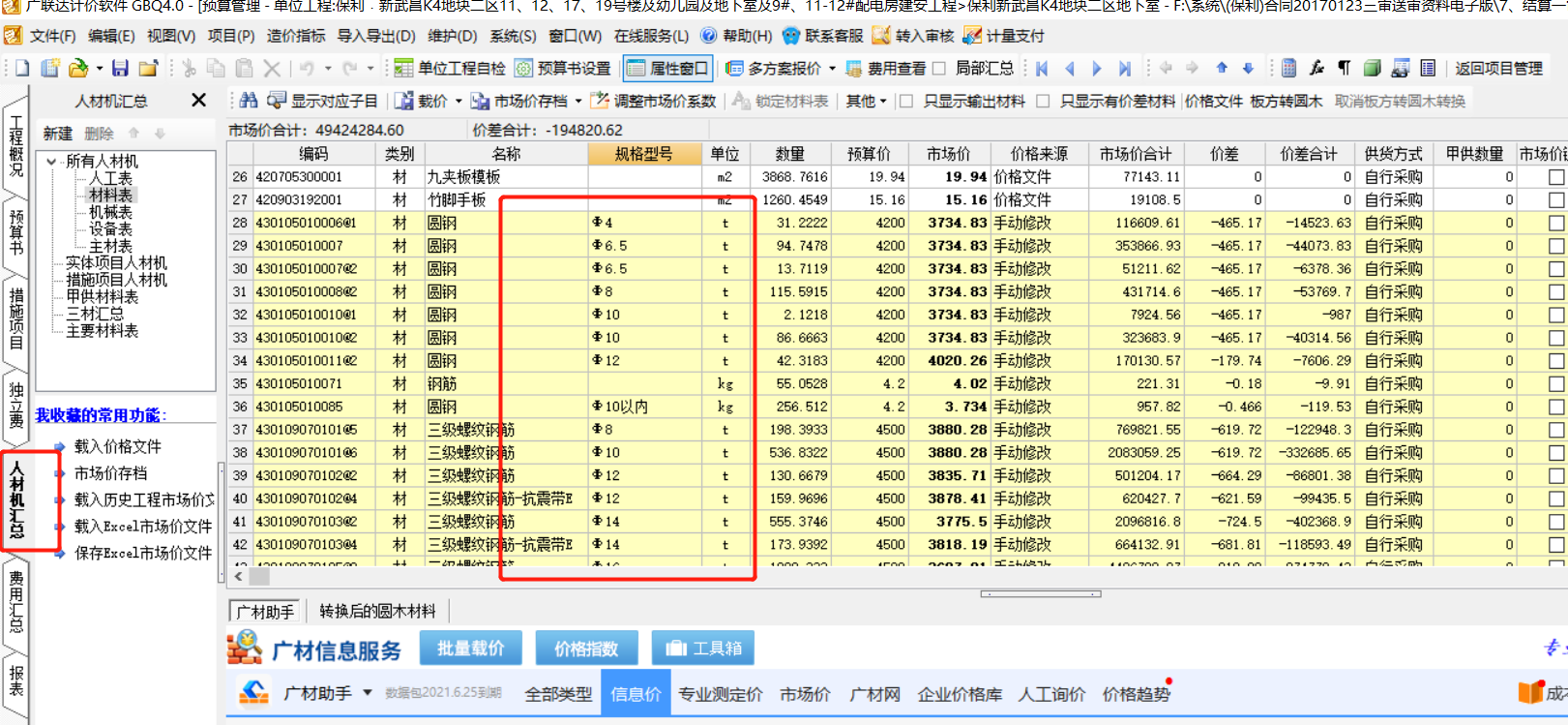This screenshot has width=1568, height=725.
Task: Switch to 专业测定价 tab
Action: [721, 694]
